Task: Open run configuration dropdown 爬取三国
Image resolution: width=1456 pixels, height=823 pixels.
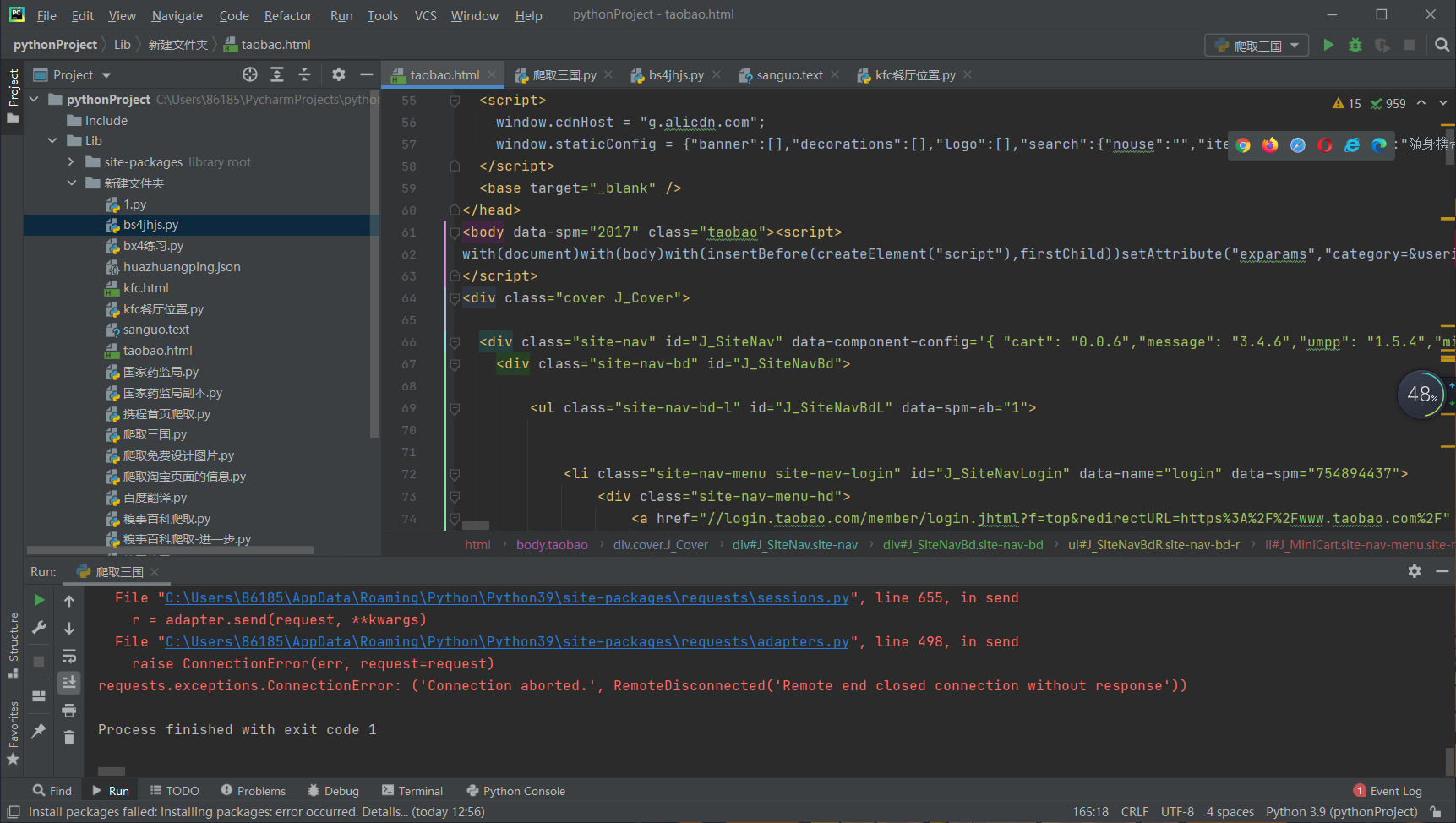Action: pos(1257,46)
